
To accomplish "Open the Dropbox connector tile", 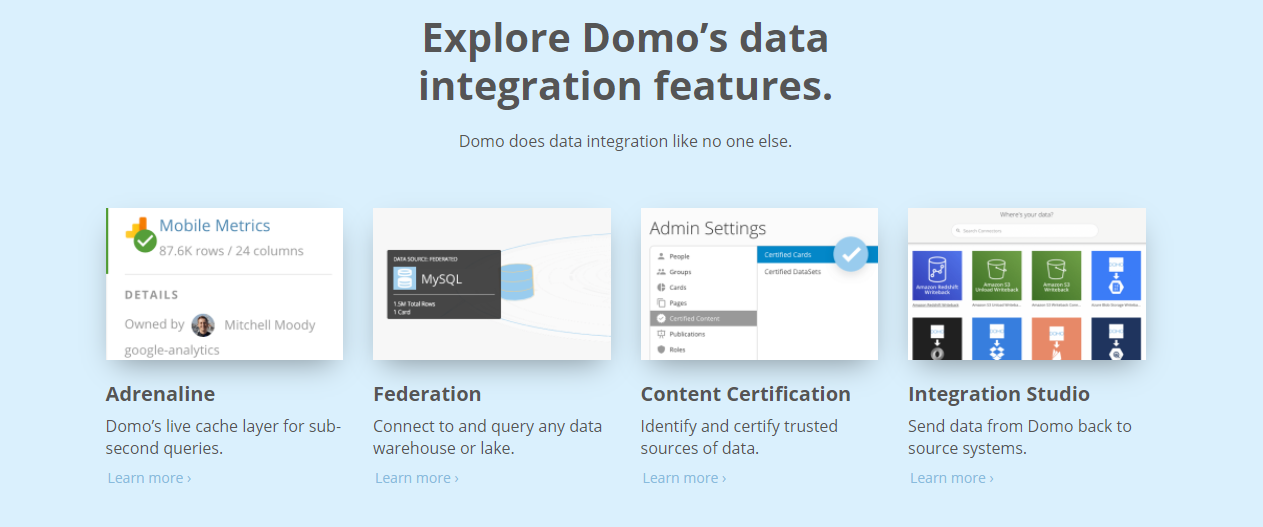I will click(996, 339).
